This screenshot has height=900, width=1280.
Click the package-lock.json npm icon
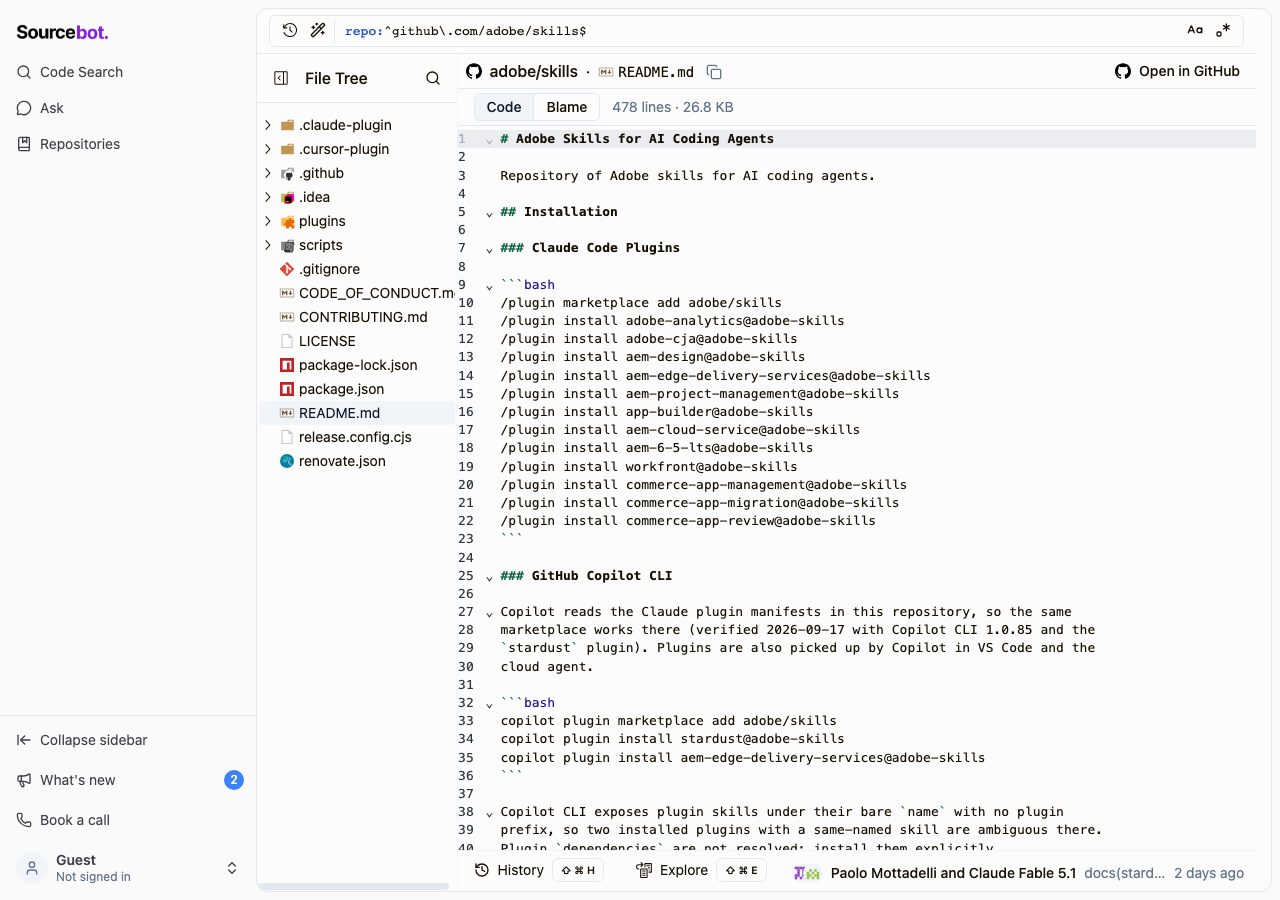pyautogui.click(x=287, y=365)
